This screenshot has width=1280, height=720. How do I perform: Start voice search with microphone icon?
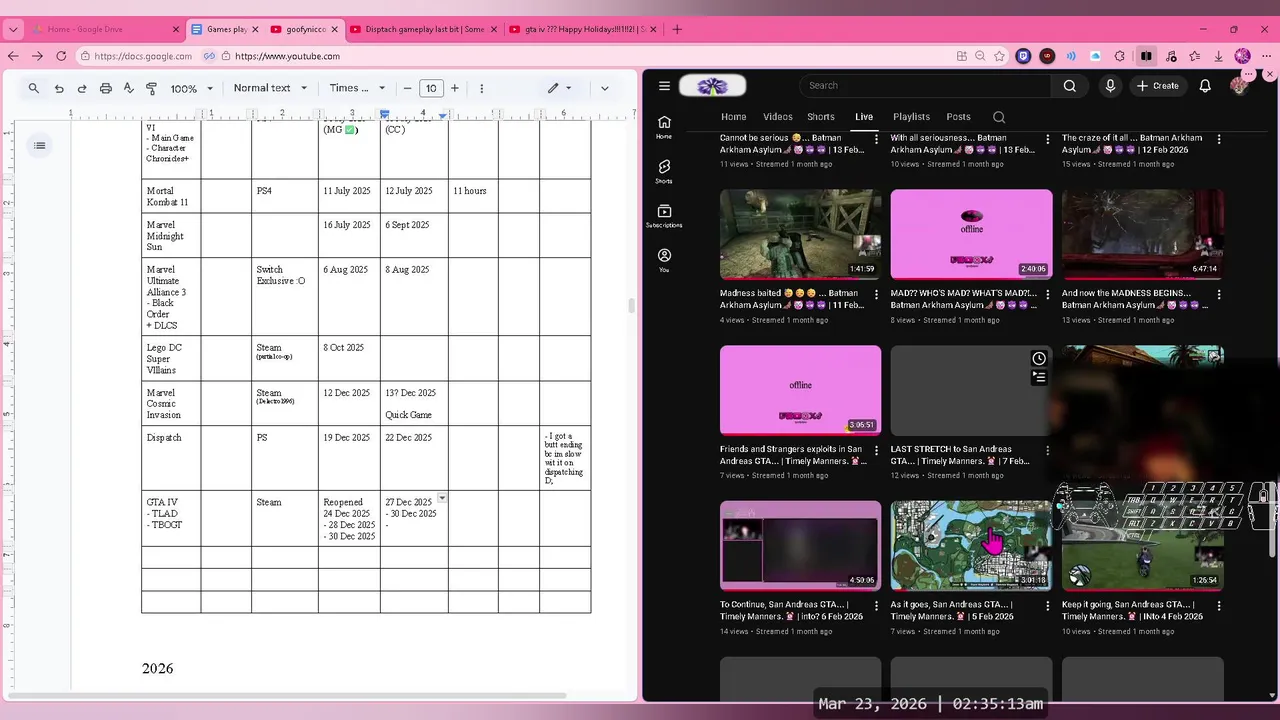1110,86
